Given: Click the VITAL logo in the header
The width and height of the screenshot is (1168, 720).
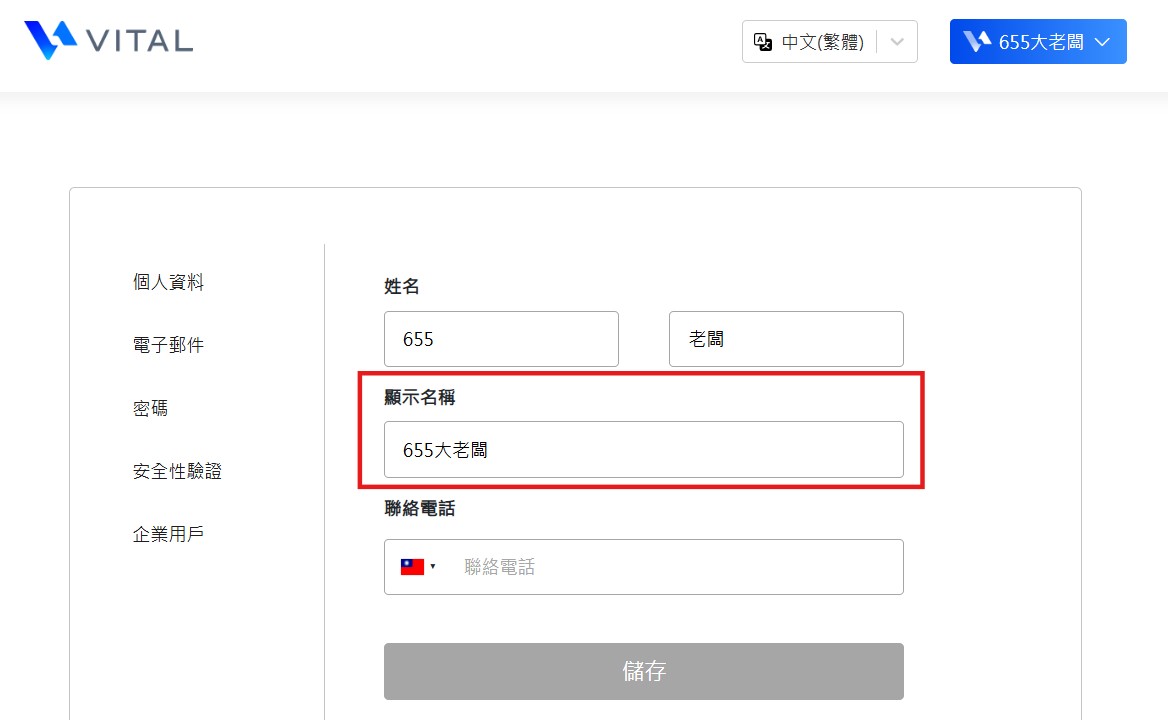Looking at the screenshot, I should [x=109, y=40].
